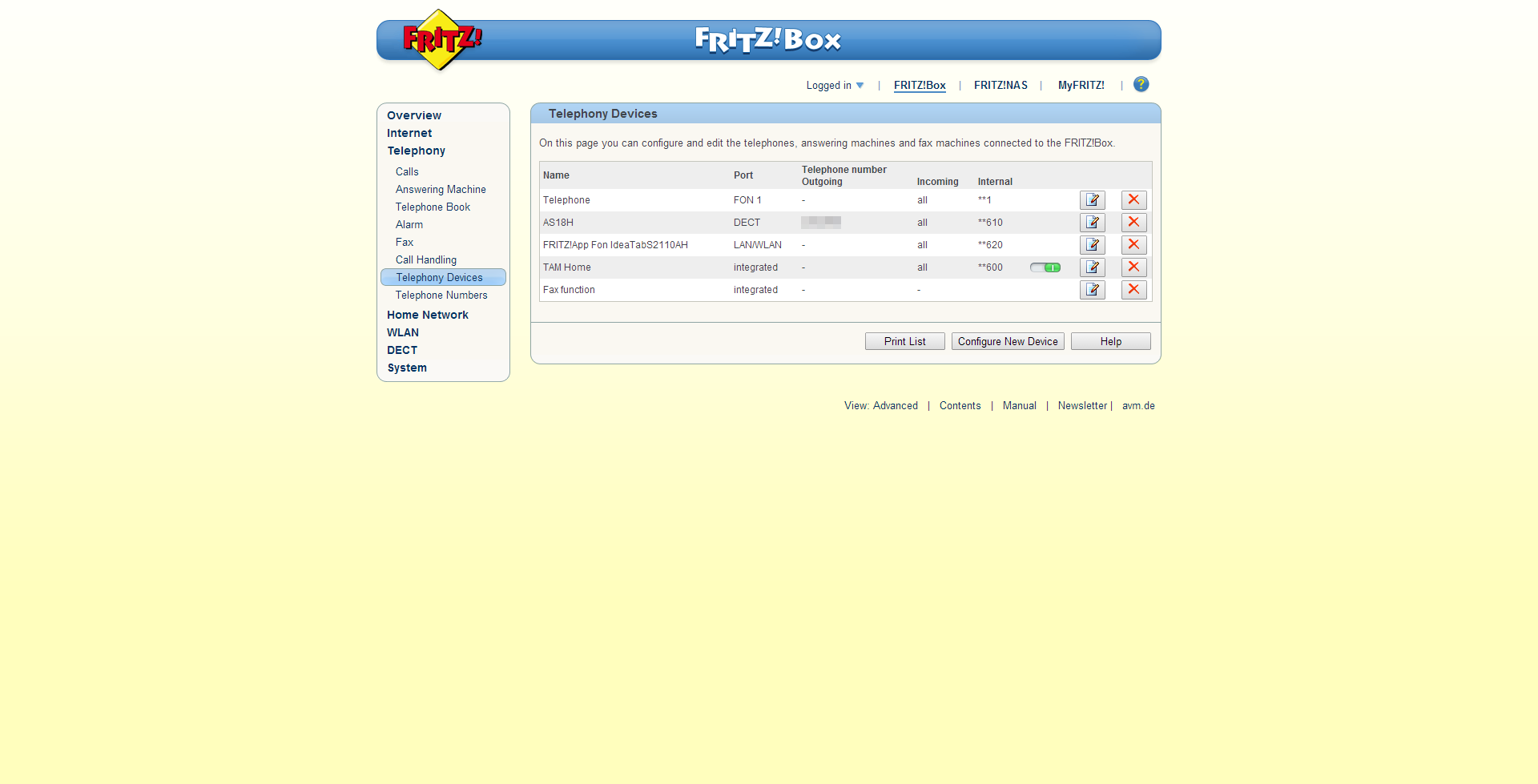The image size is (1538, 784).
Task: Click the AS18H device name
Action: 558,223
